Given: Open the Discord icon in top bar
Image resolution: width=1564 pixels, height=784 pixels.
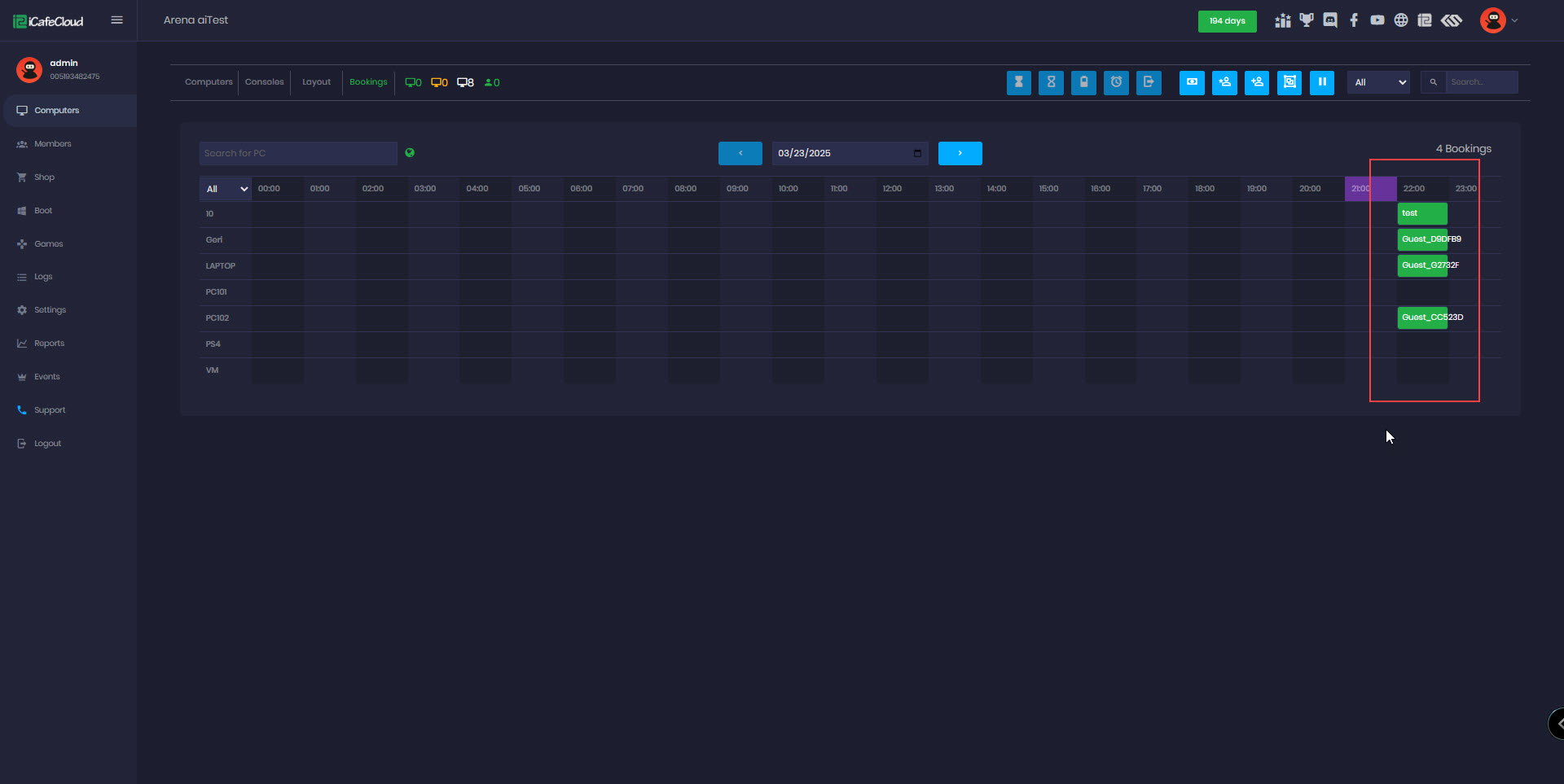Looking at the screenshot, I should [x=1330, y=20].
